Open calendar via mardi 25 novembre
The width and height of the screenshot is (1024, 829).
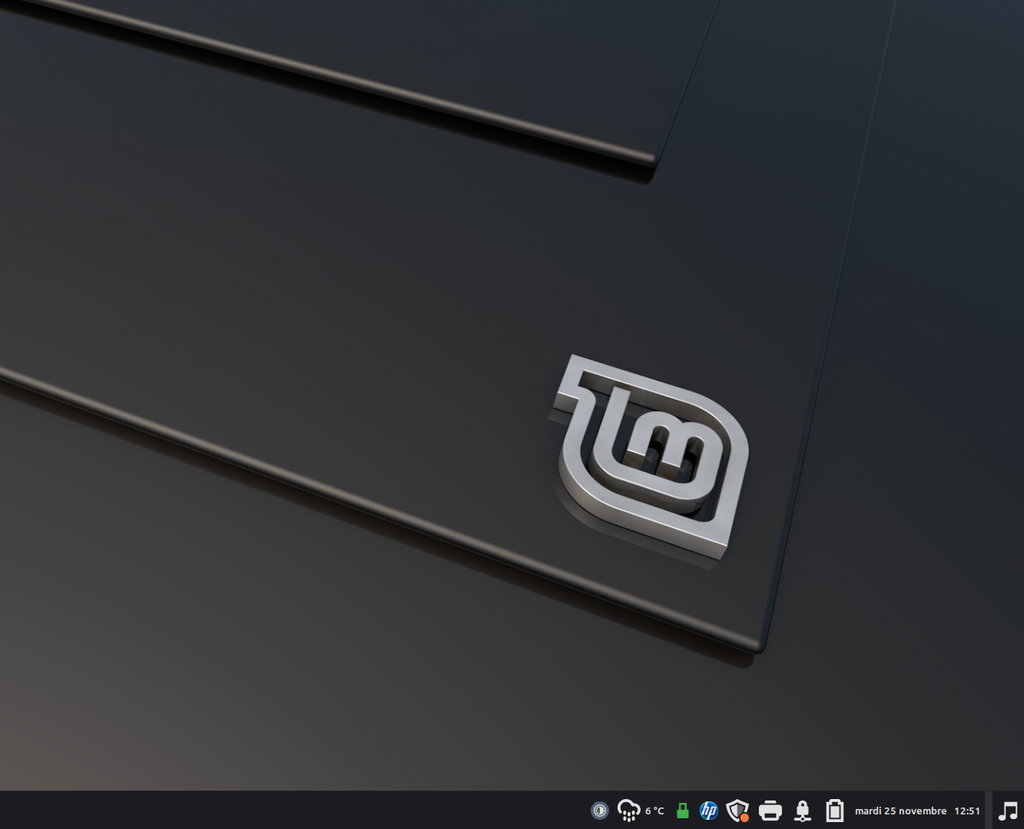pos(900,811)
